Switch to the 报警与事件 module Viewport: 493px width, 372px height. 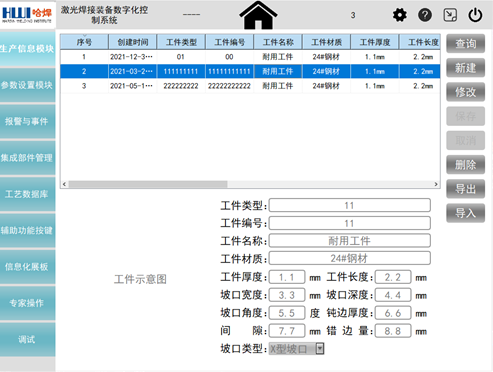click(x=27, y=121)
